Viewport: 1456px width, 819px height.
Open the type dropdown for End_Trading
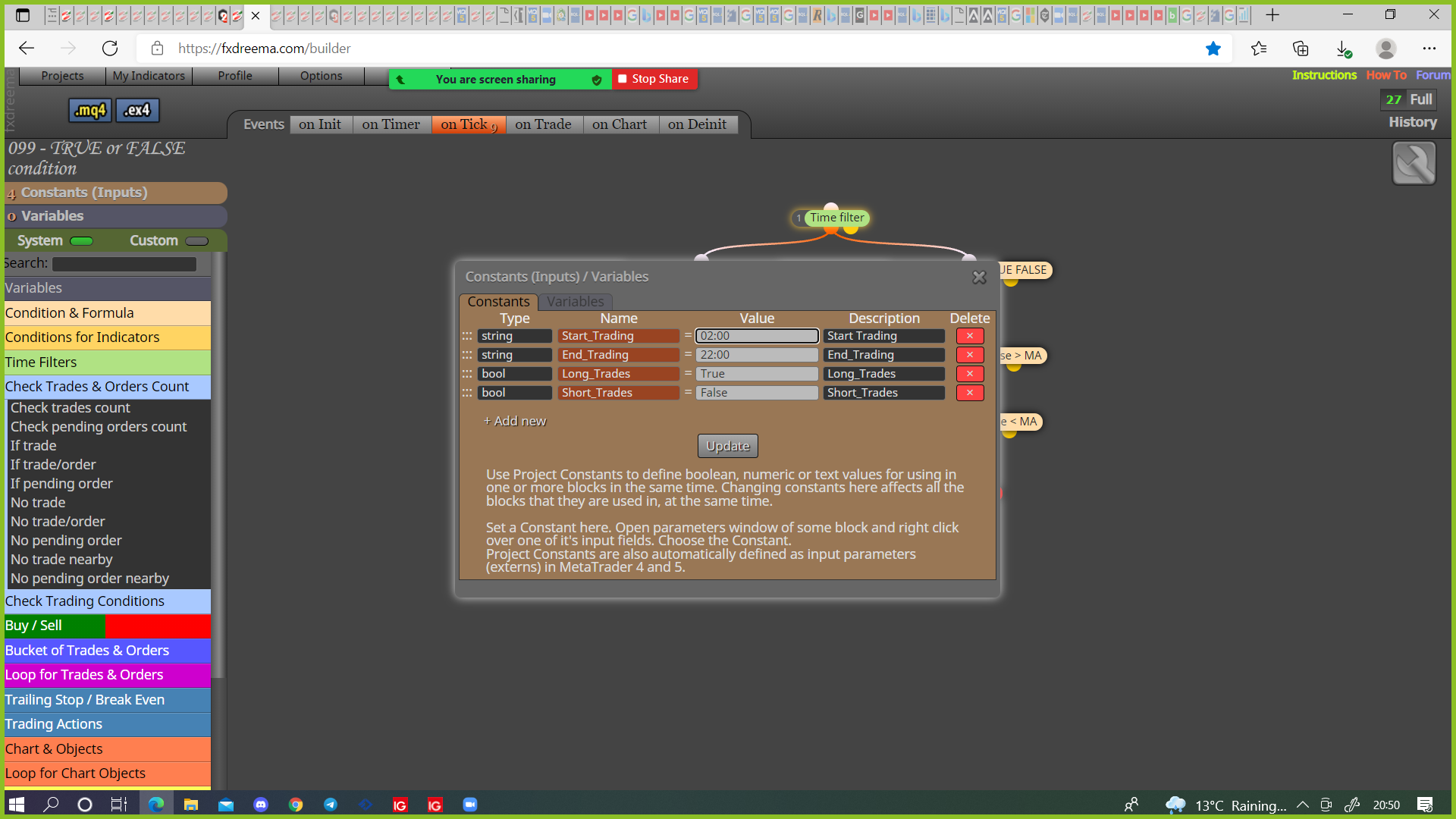pyautogui.click(x=515, y=355)
